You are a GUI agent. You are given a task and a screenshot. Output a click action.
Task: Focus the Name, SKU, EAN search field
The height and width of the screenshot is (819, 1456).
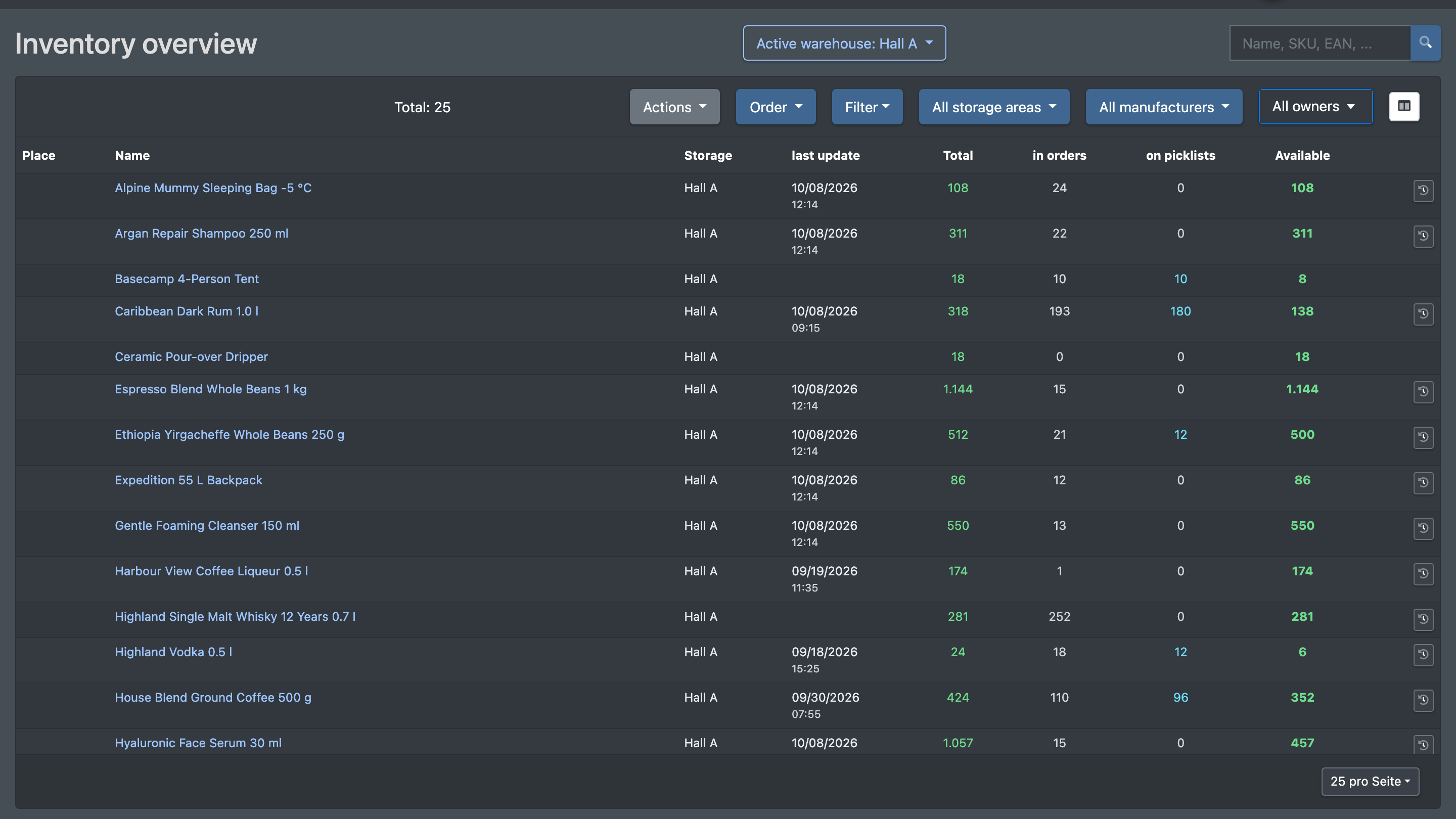coord(1320,43)
